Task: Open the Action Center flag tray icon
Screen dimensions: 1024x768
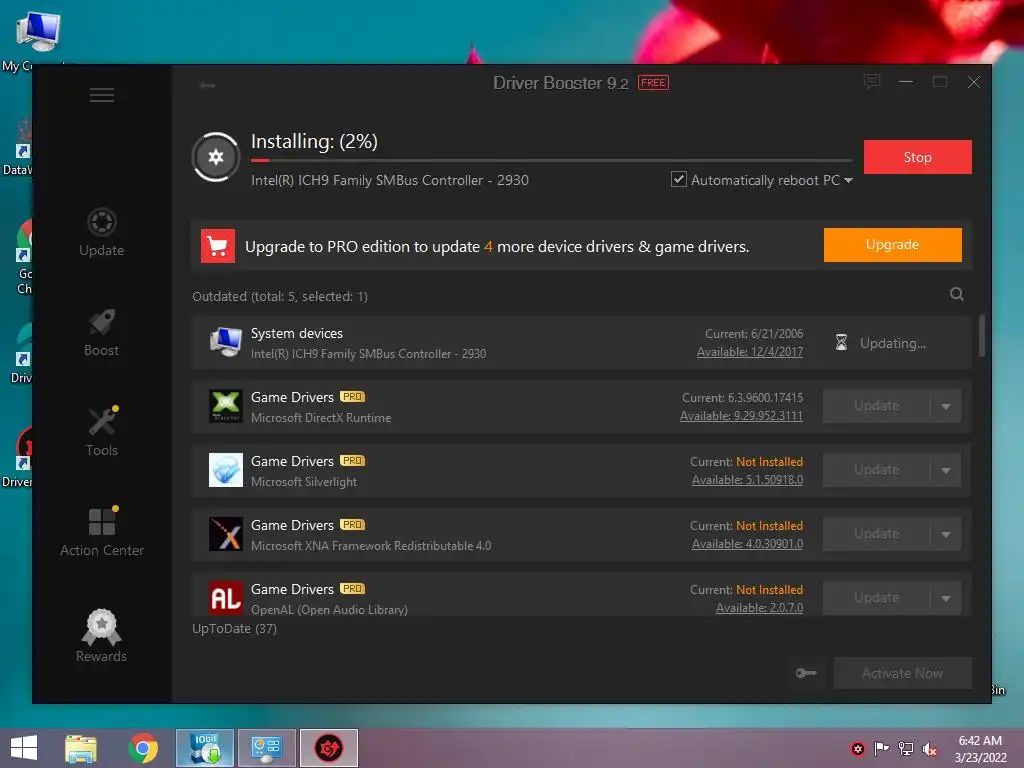Action: (882, 748)
